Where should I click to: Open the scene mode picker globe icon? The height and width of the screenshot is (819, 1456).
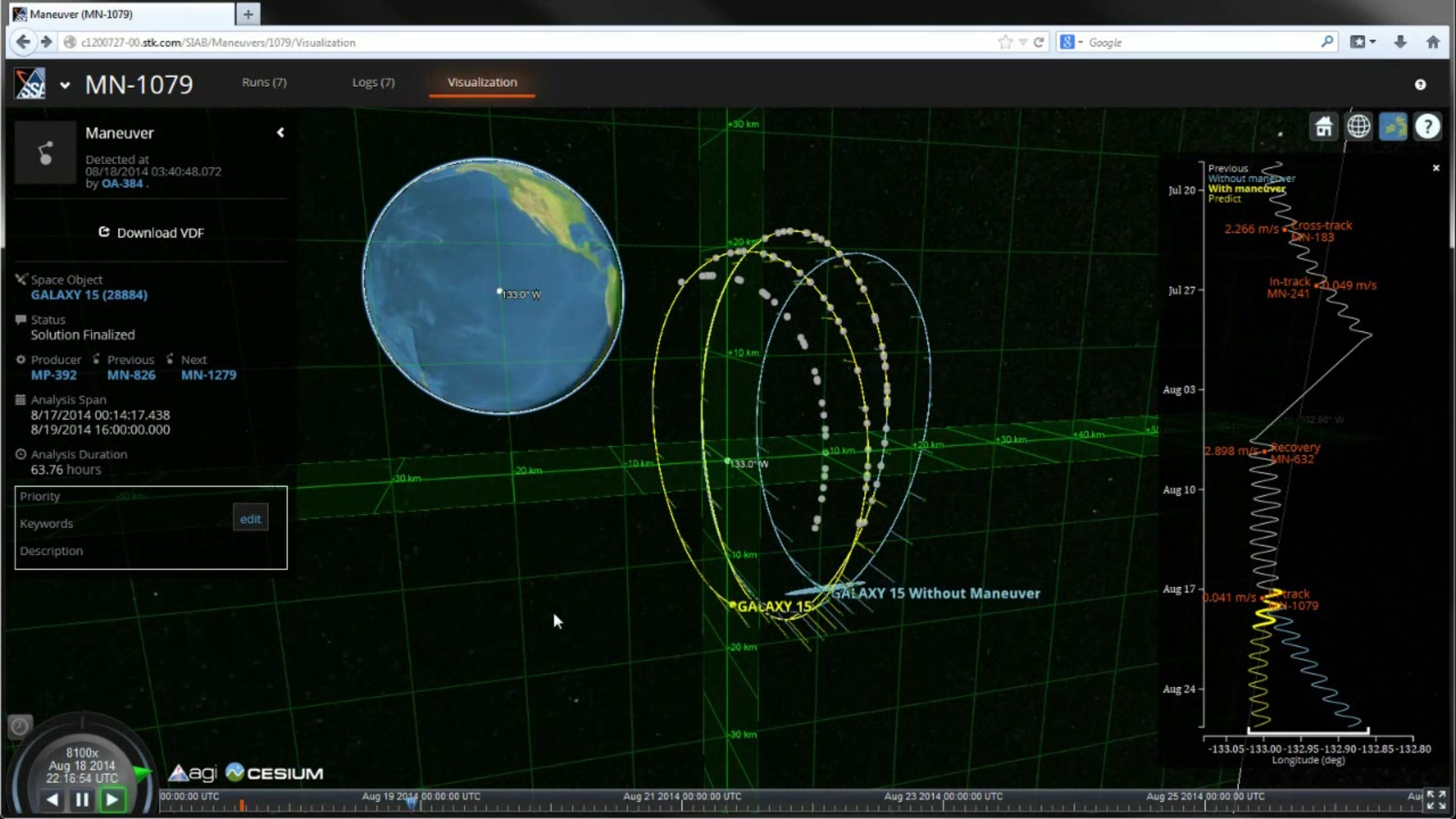point(1358,127)
